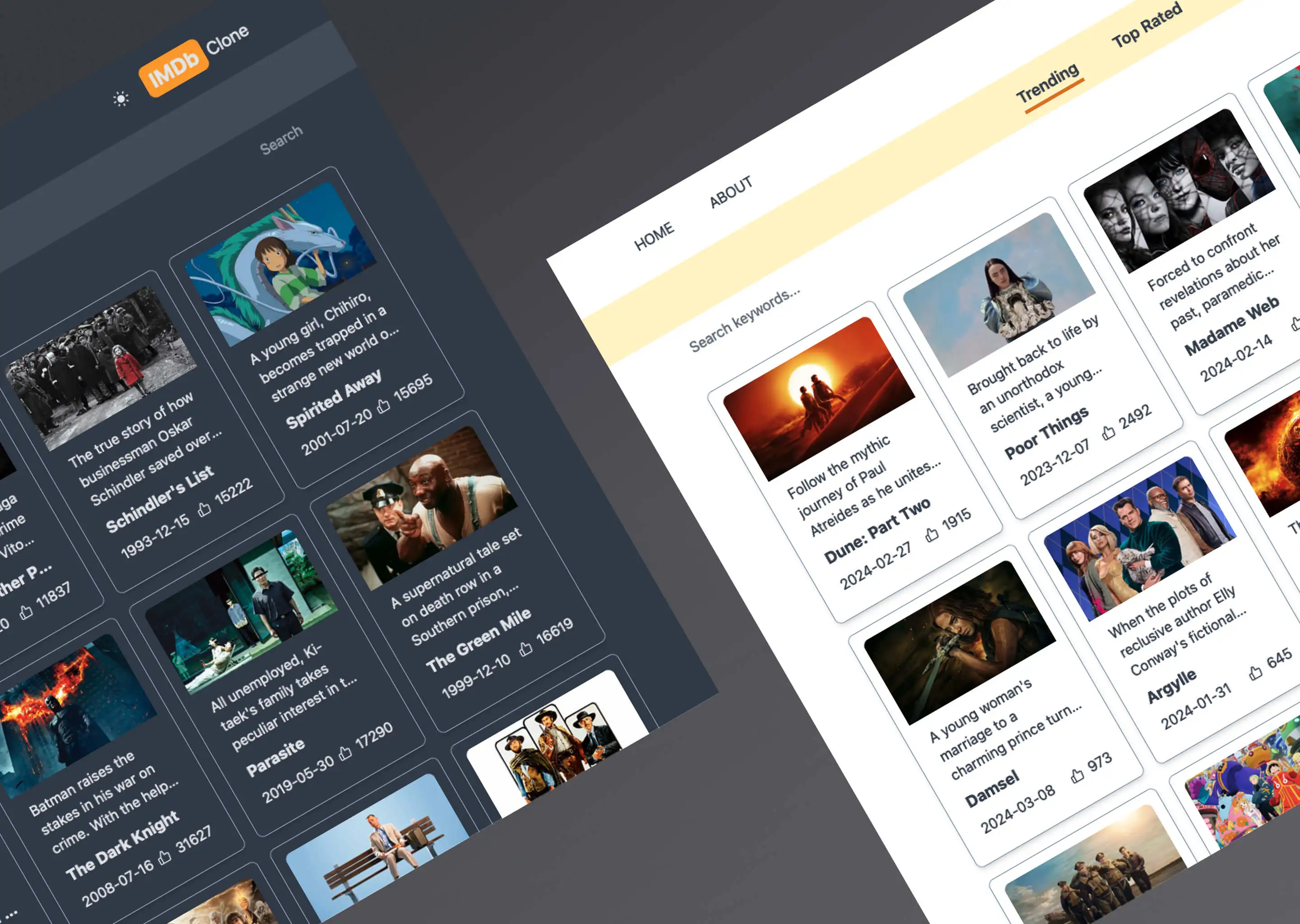This screenshot has width=1300, height=924.
Task: Click thumbs-up icon beside 31627
Action: [x=164, y=857]
